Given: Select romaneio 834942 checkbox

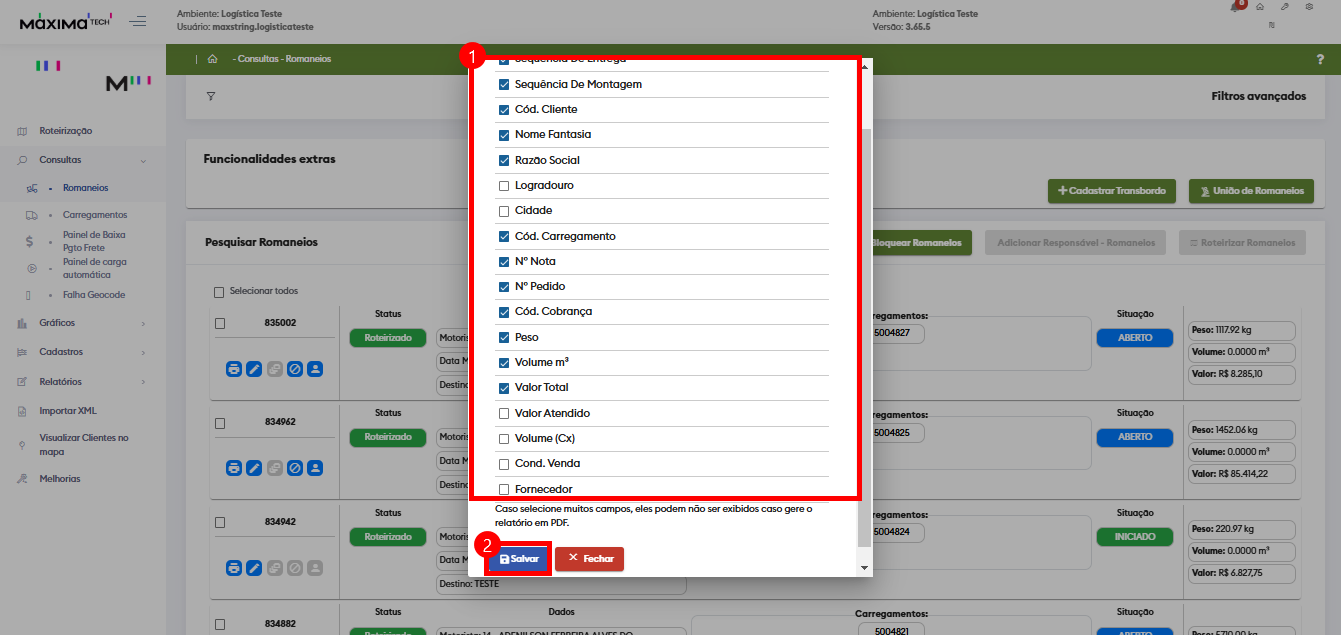Looking at the screenshot, I should 220,522.
